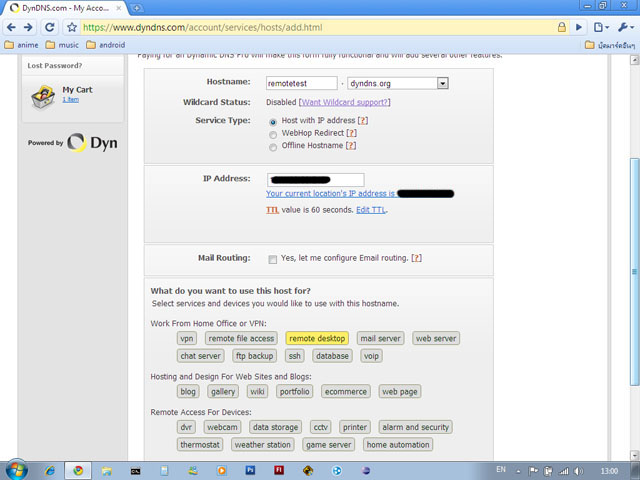Switch to the DynDNS.com My Account tab

65,8
